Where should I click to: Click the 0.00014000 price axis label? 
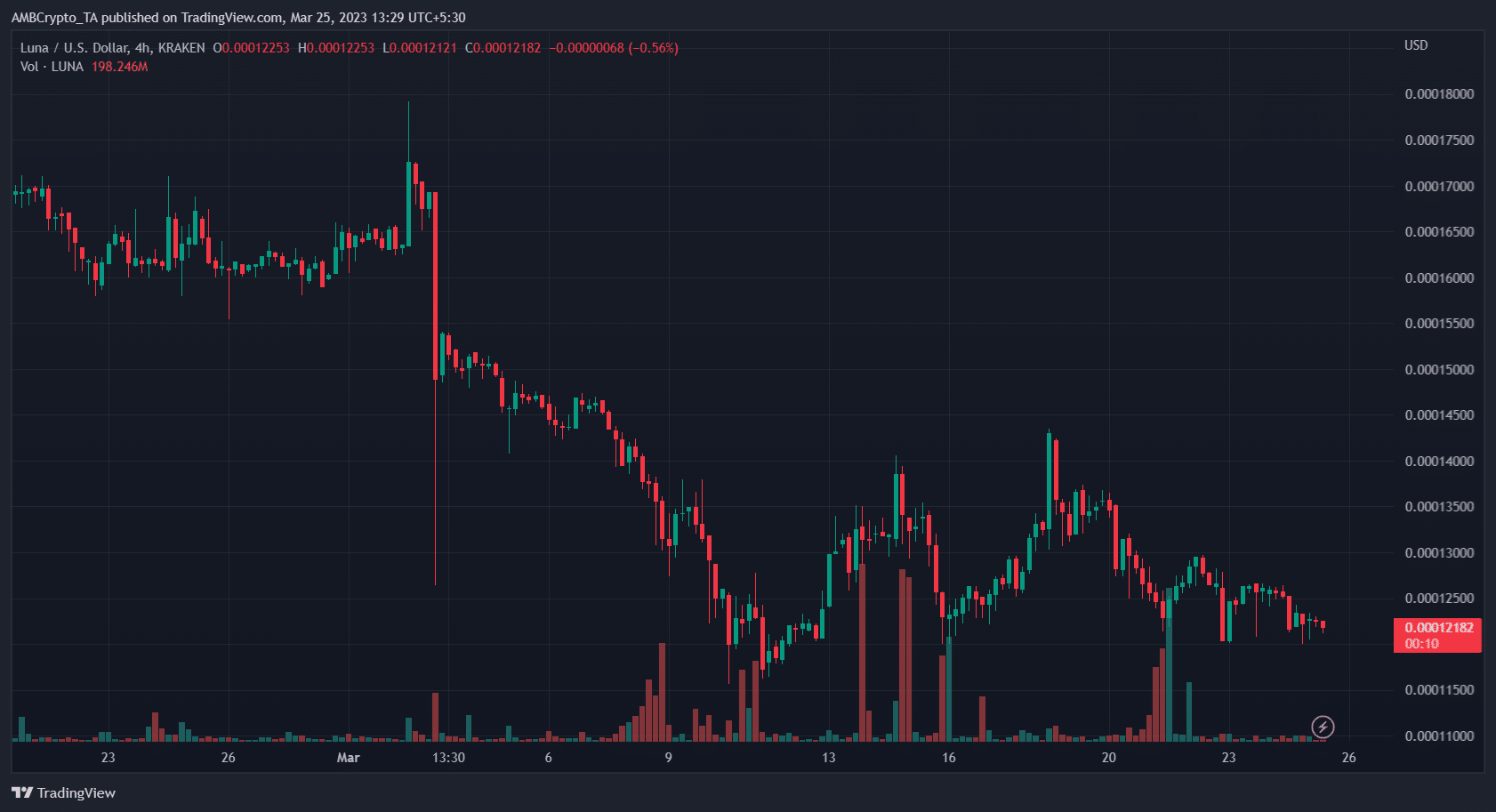[x=1439, y=462]
